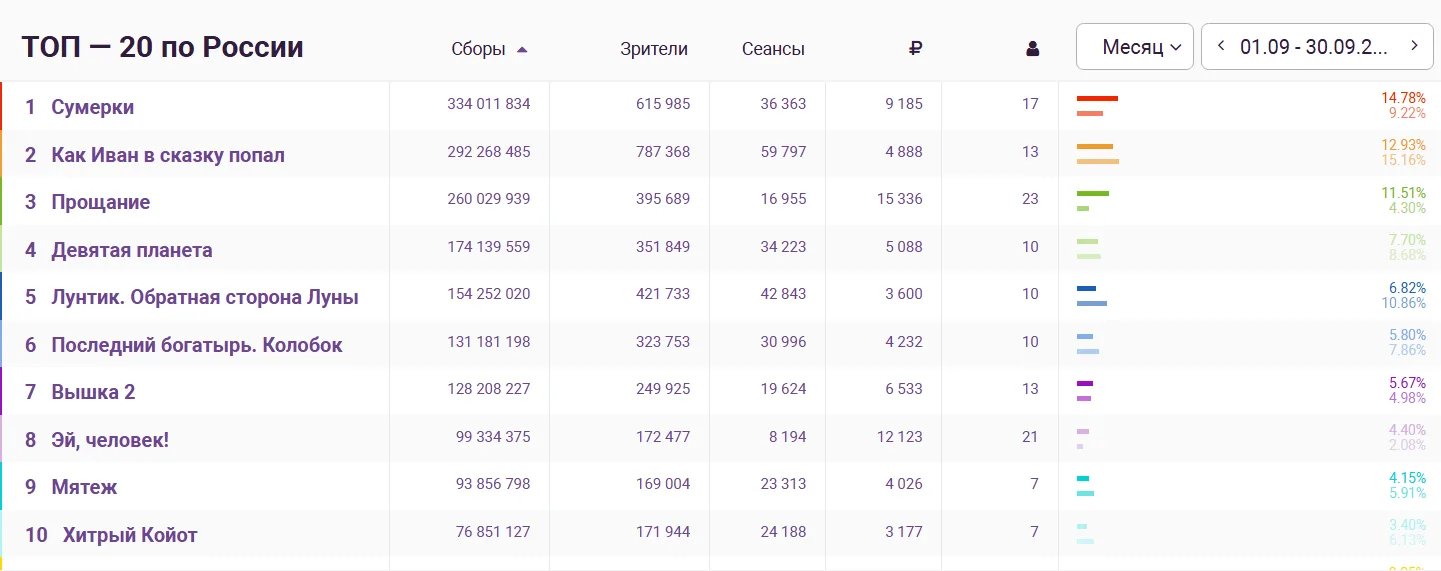Select average price value 15 336

coord(900,199)
